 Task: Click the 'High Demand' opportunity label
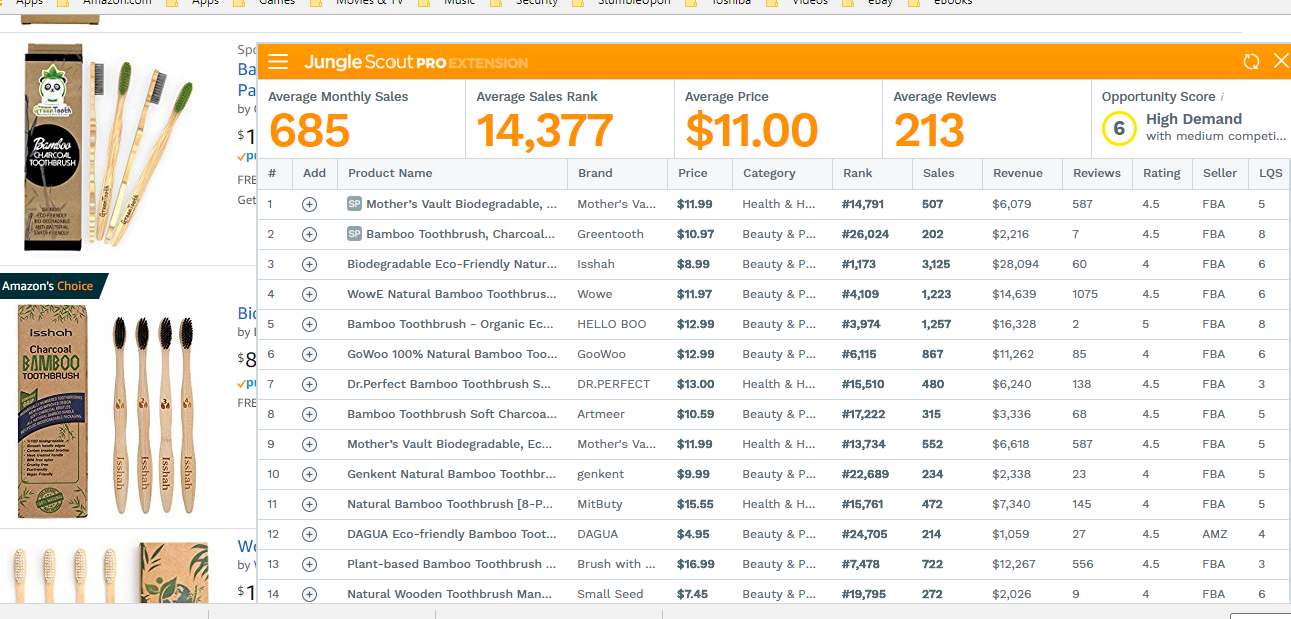1194,119
